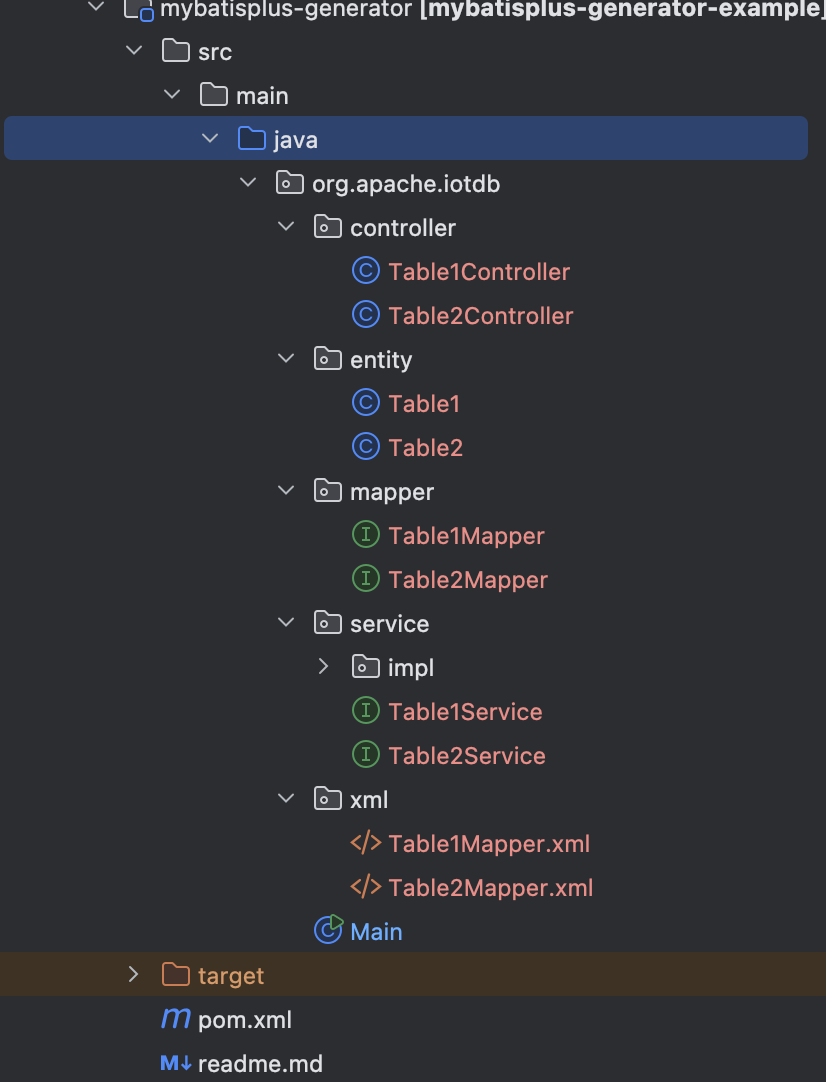826x1082 pixels.
Task: Select the interface icon next to Table1Mapper
Action: (x=366, y=534)
